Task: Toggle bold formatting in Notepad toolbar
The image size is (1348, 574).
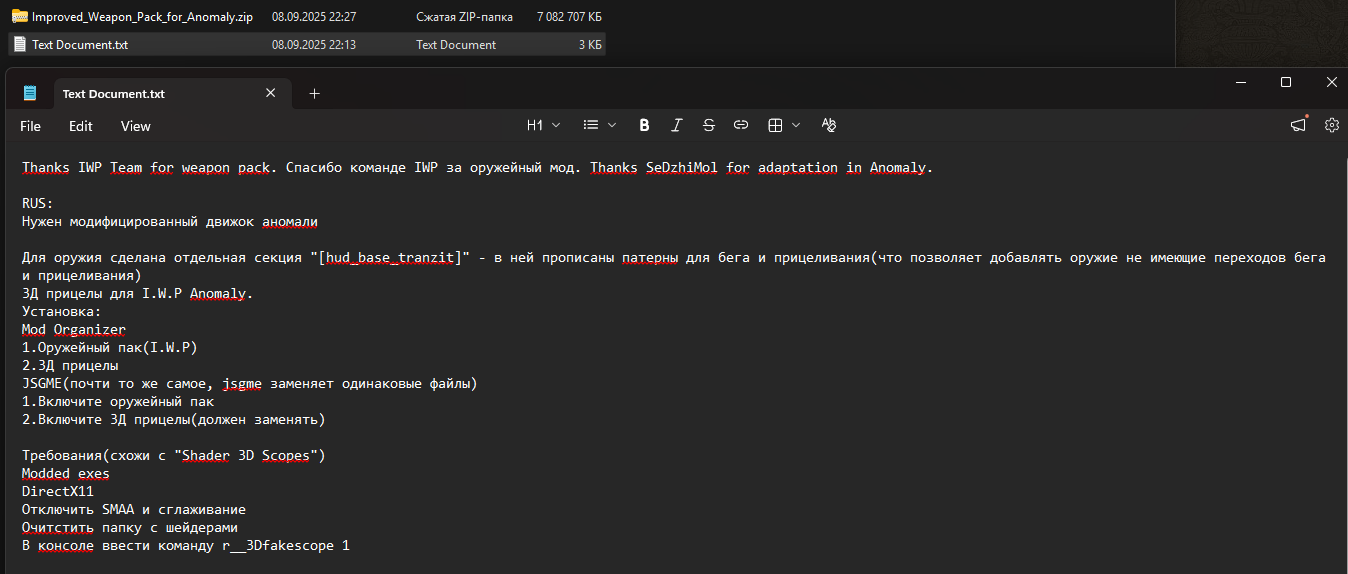Action: (x=644, y=126)
